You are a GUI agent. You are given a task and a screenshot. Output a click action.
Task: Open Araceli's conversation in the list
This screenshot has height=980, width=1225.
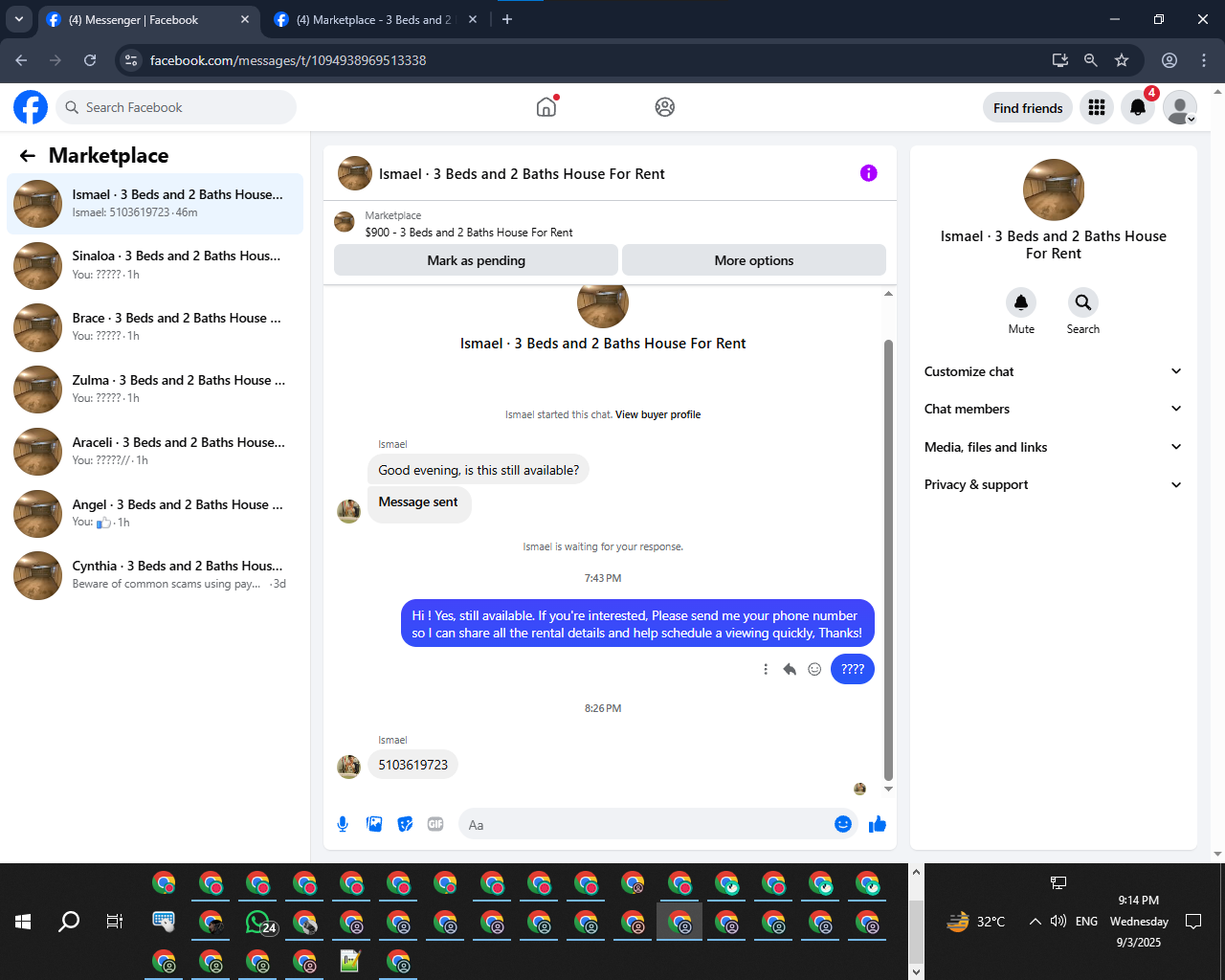point(155,452)
